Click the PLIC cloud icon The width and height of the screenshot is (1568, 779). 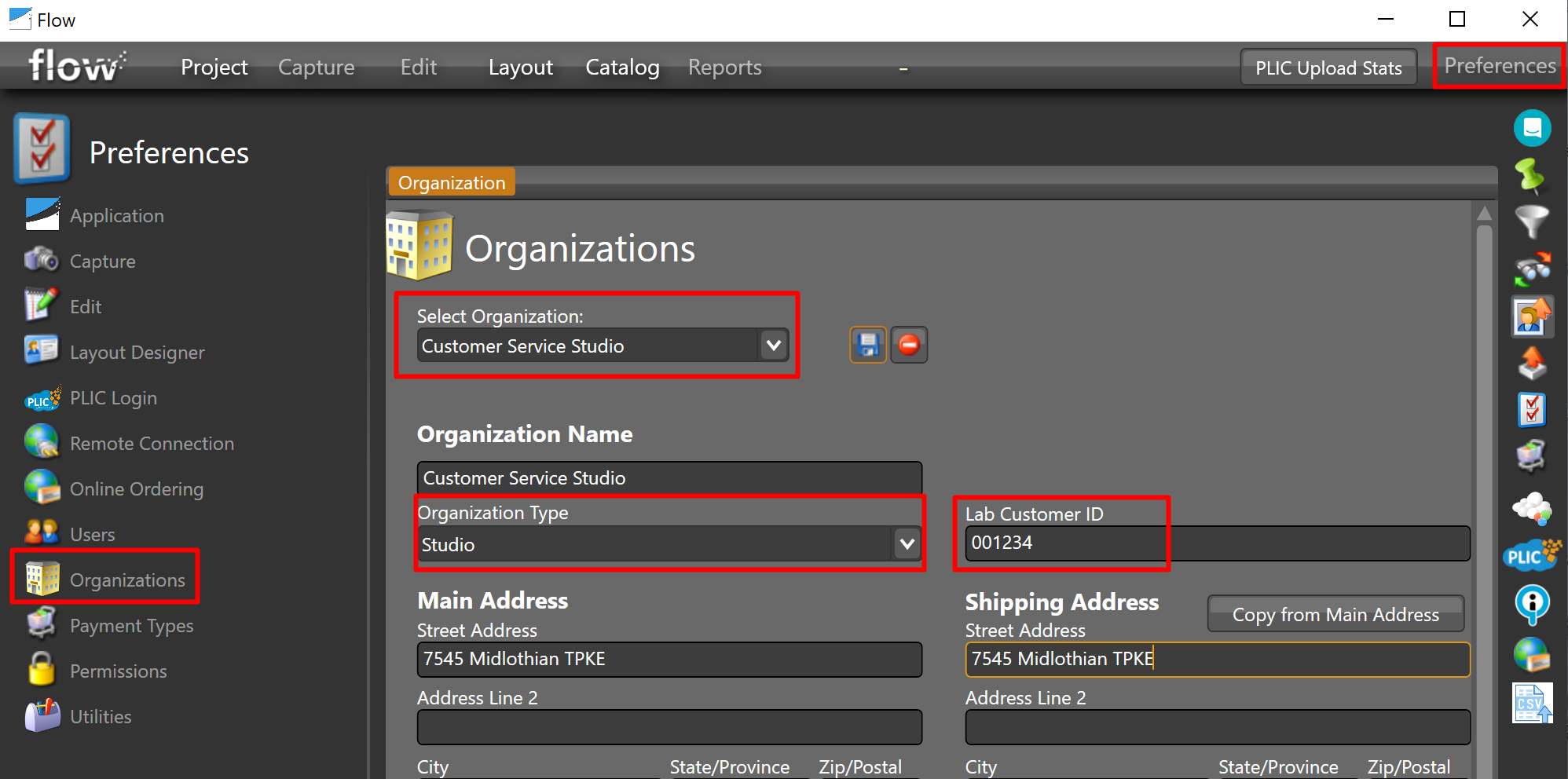pos(1531,555)
